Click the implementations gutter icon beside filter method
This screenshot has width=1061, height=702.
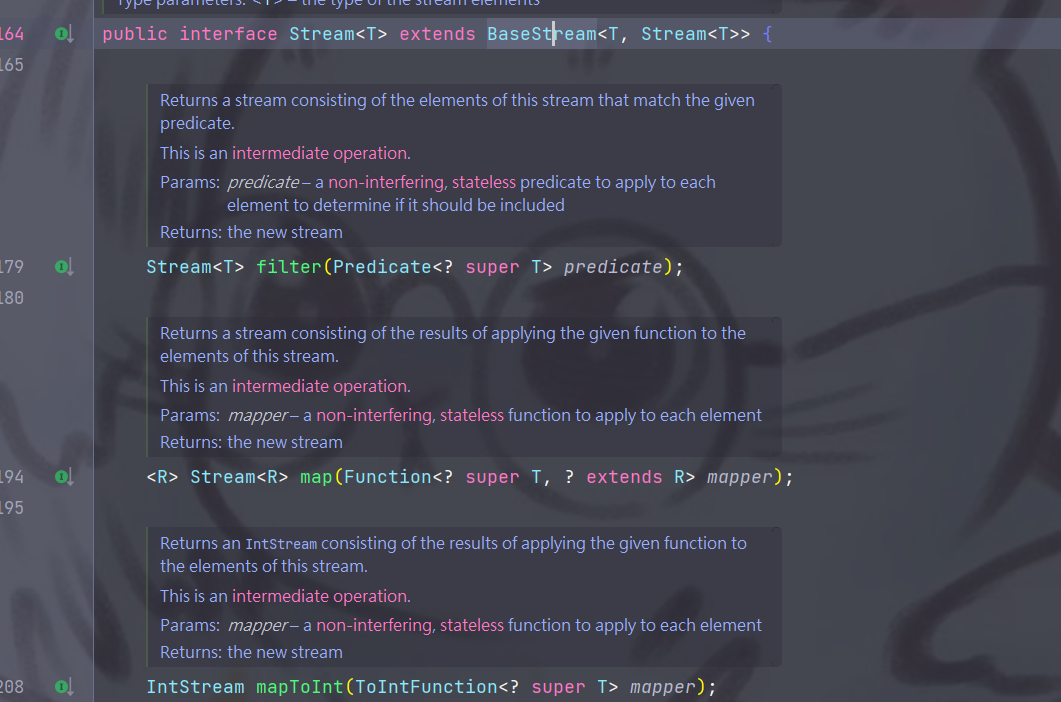tap(63, 266)
